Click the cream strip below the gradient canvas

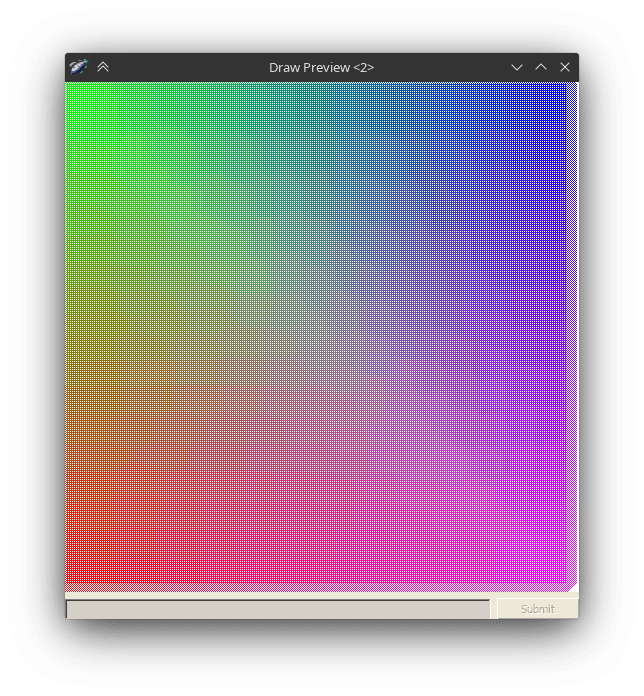320,594
